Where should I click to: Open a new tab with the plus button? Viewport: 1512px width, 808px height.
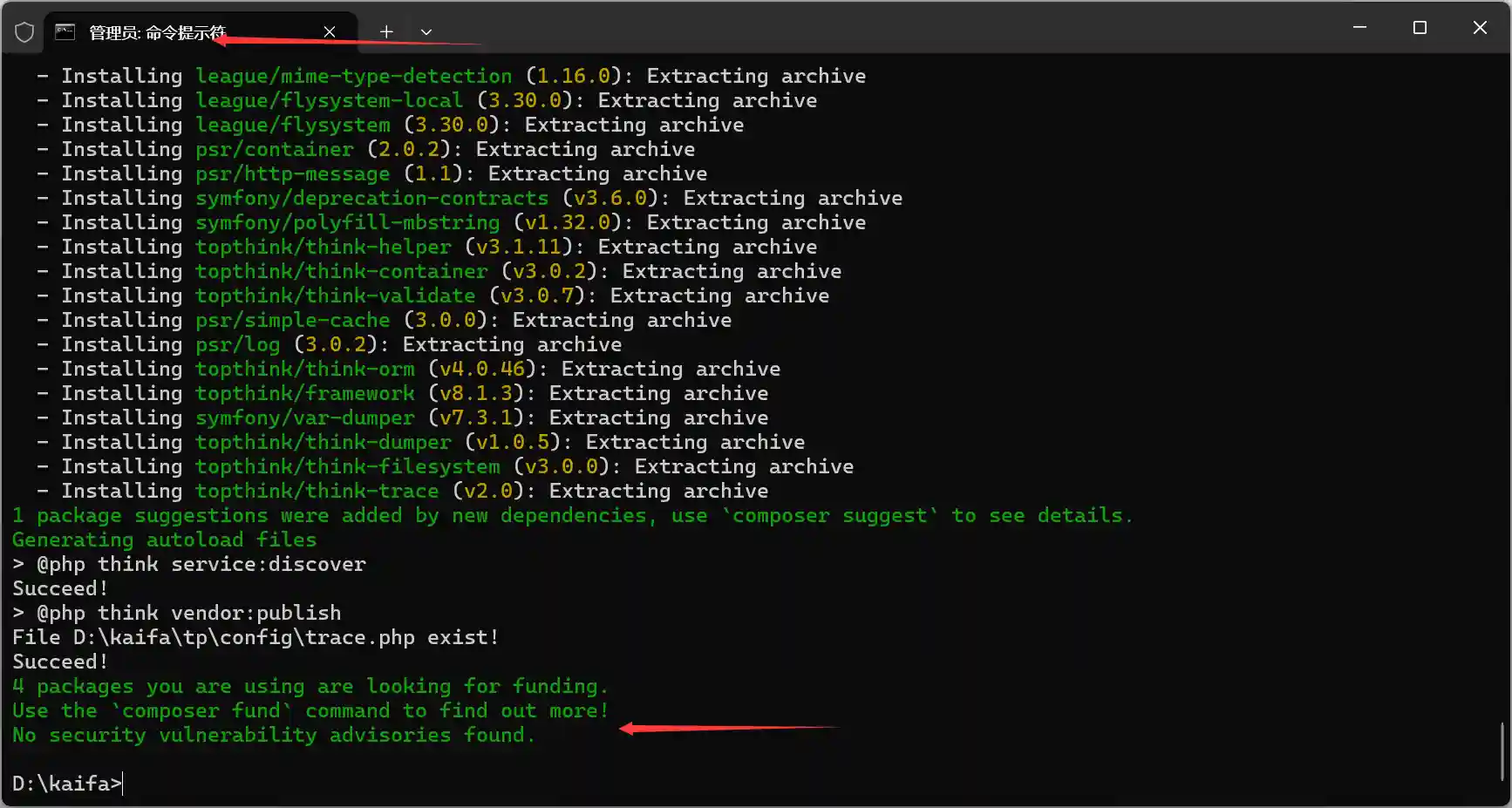[x=386, y=32]
